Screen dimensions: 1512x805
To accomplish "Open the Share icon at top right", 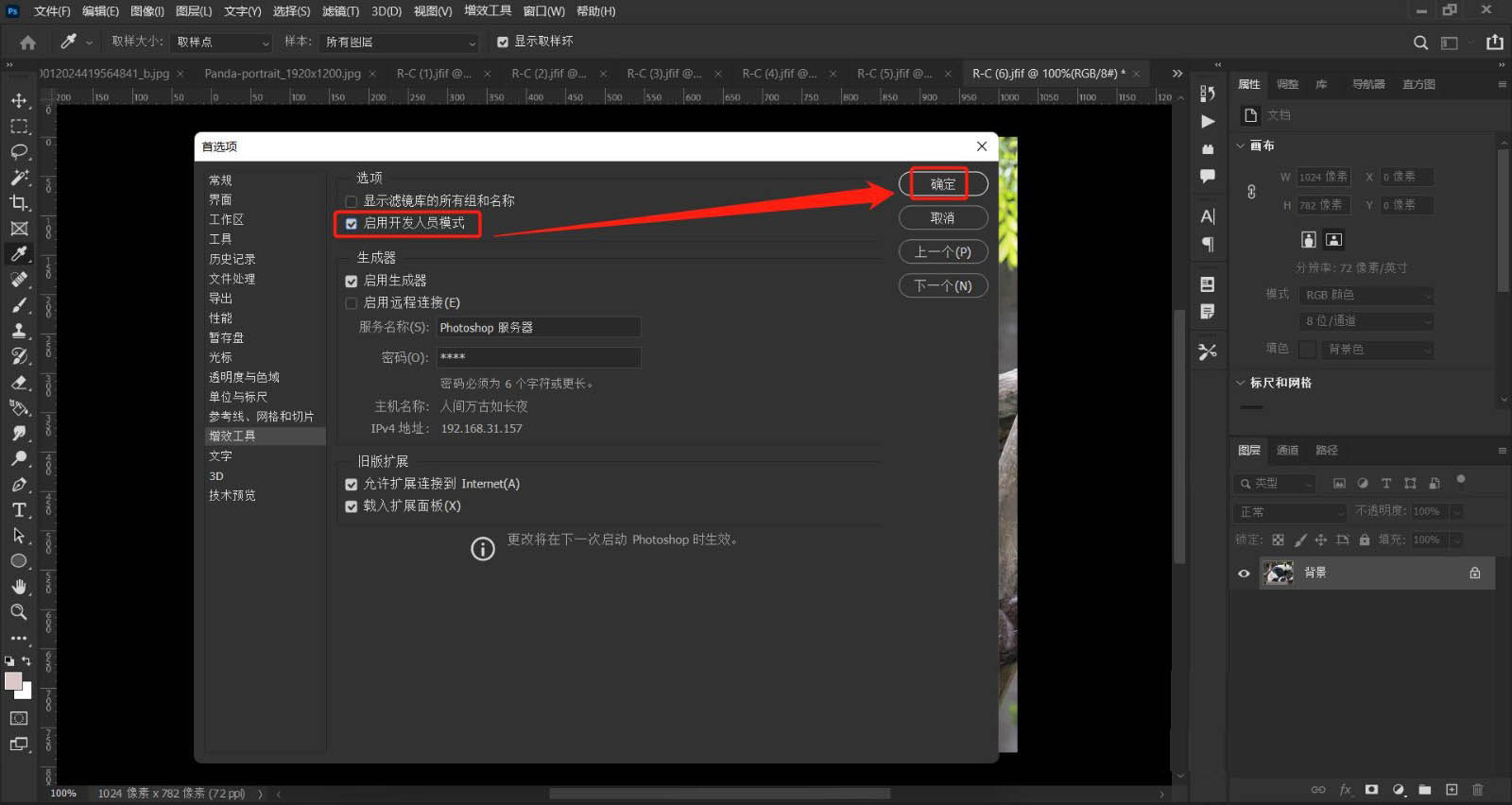I will (x=1494, y=42).
